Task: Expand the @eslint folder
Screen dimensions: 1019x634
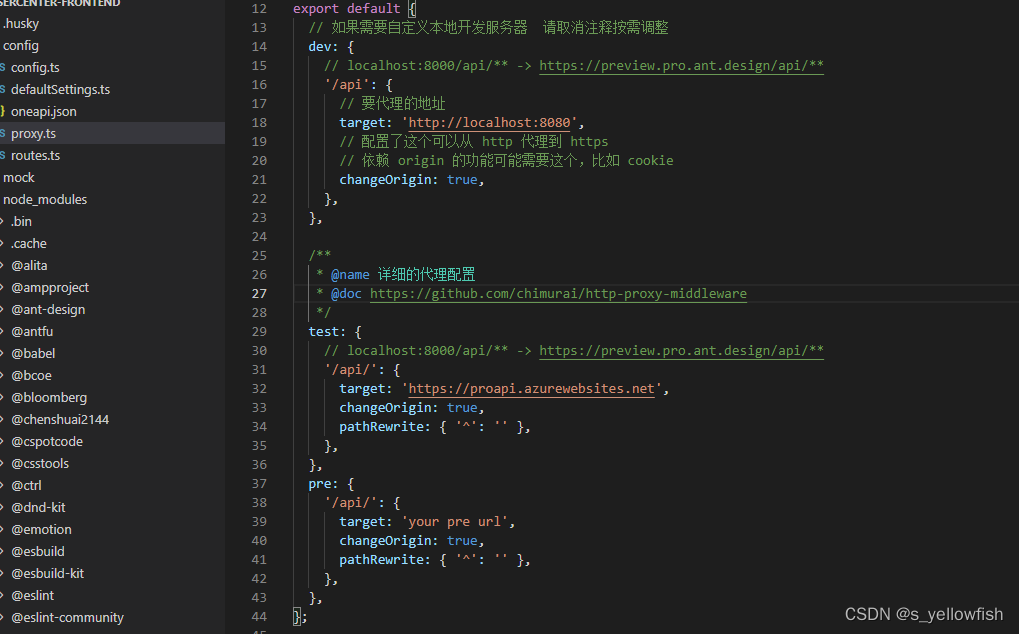Action: (32, 596)
